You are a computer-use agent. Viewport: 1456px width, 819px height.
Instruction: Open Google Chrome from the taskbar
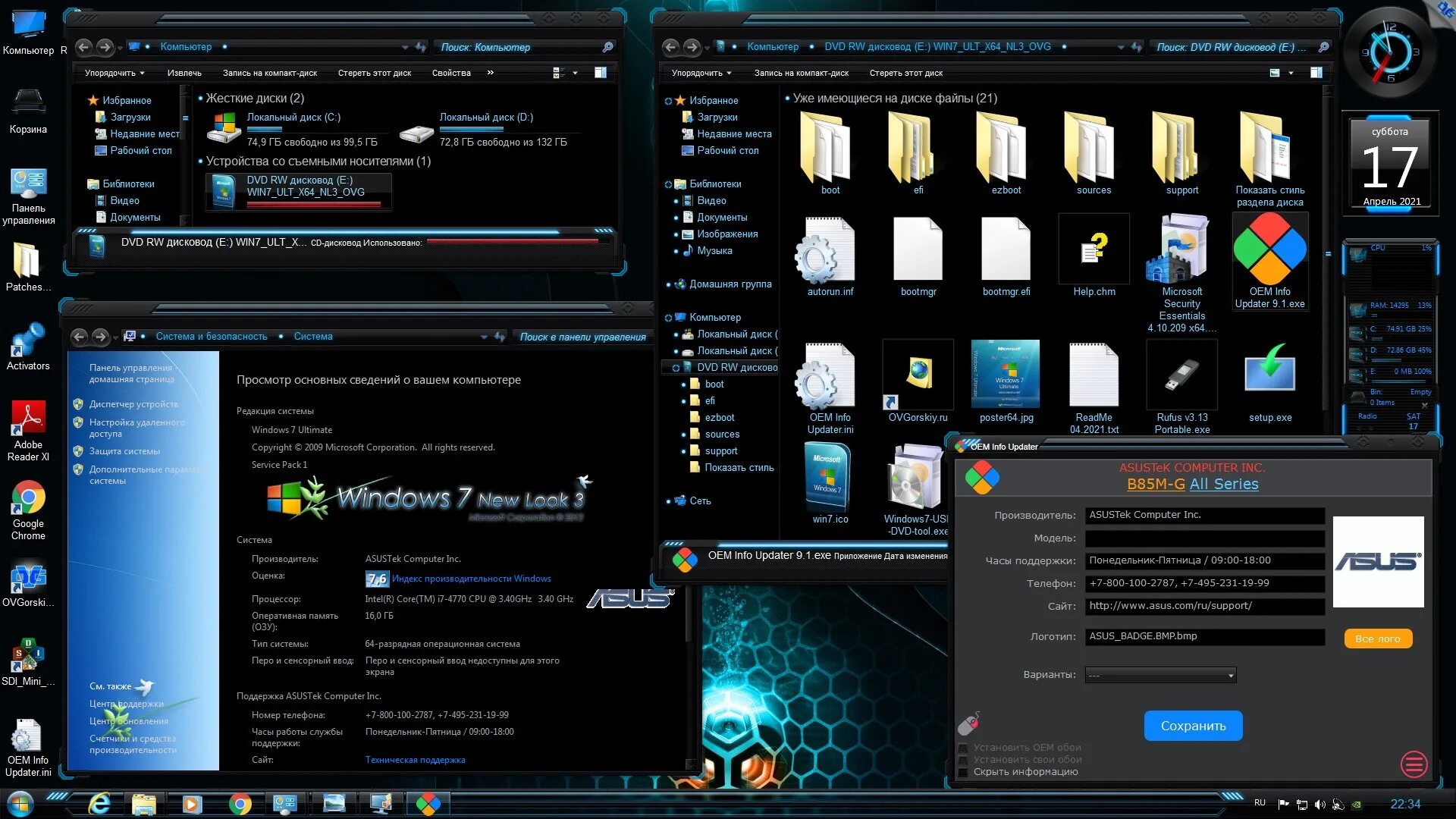(240, 804)
